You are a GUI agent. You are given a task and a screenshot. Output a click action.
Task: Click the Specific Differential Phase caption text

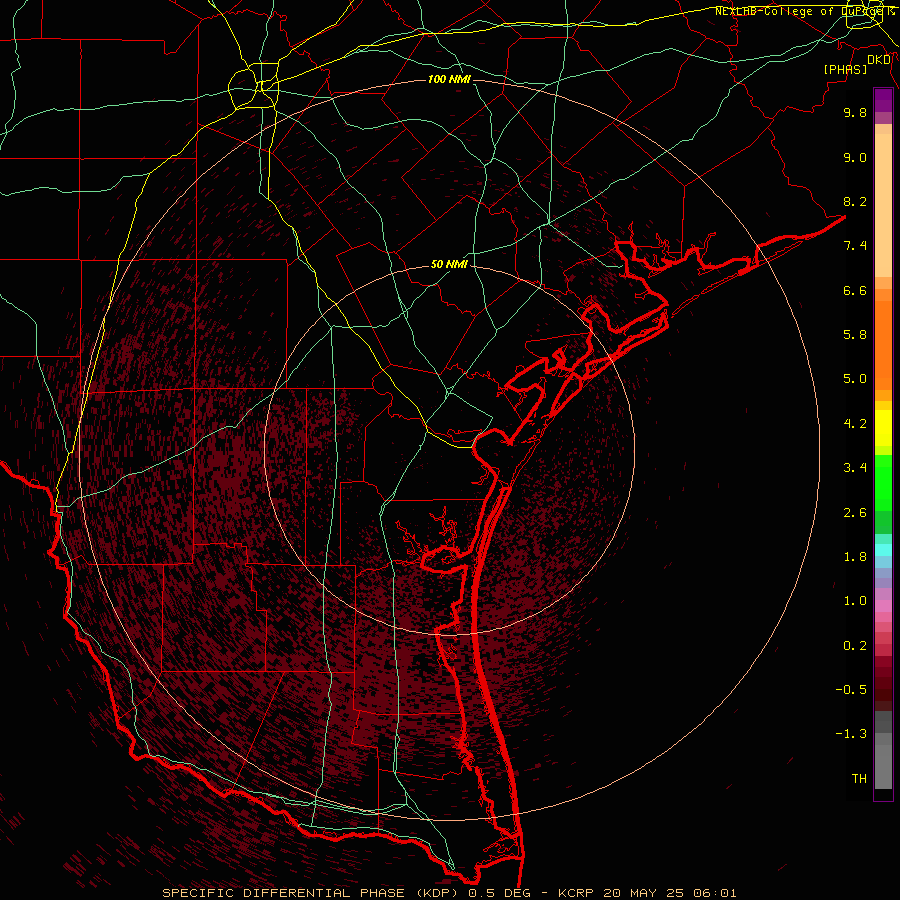pyautogui.click(x=449, y=893)
